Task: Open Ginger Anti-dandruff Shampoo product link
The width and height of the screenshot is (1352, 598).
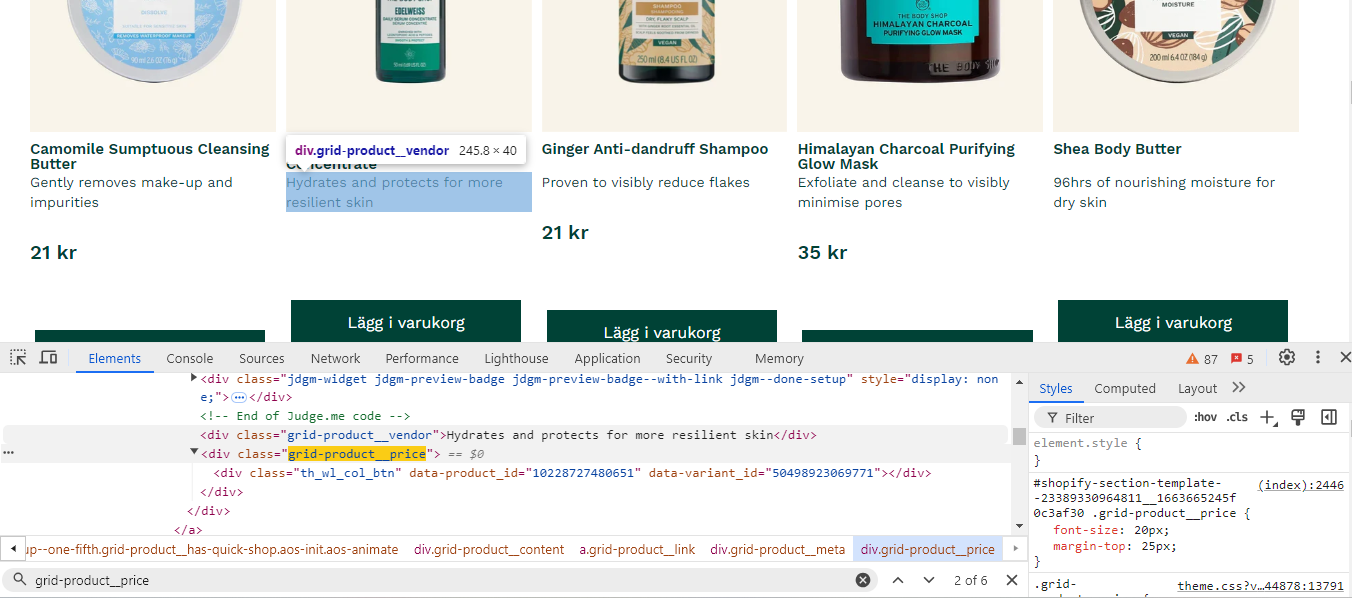Action: tap(655, 149)
